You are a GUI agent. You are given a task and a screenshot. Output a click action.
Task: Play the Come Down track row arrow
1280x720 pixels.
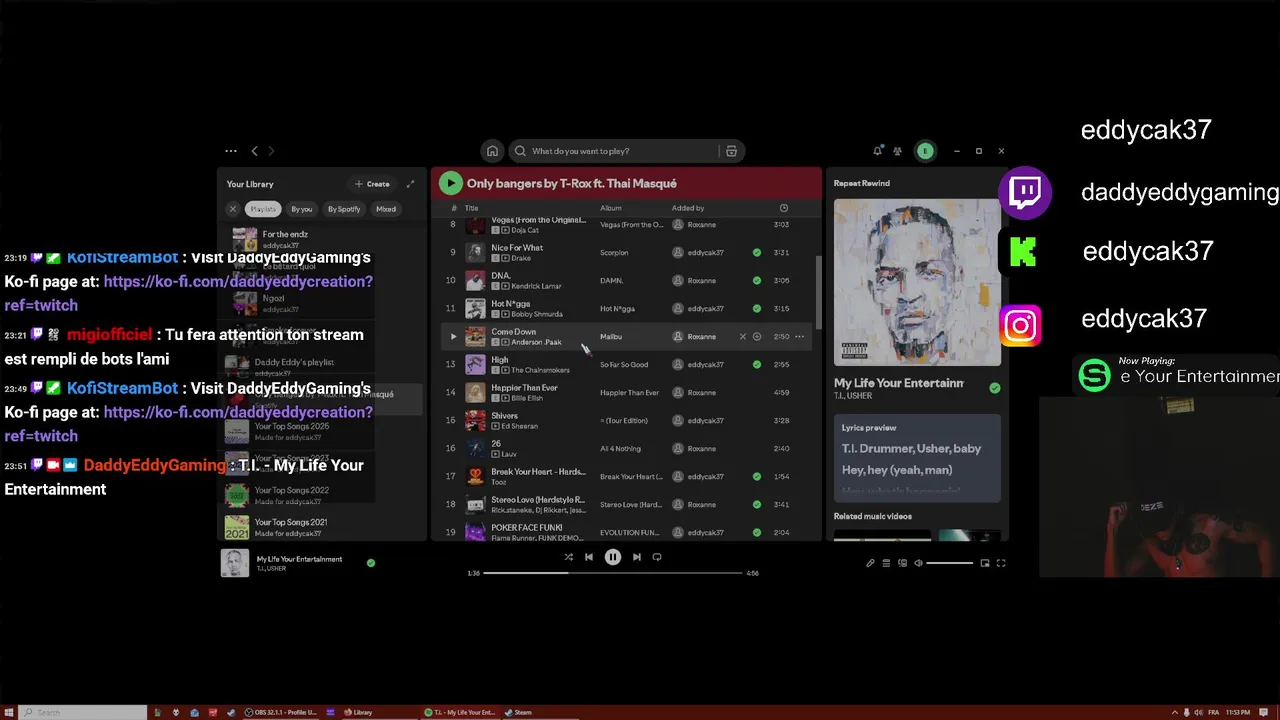[452, 337]
